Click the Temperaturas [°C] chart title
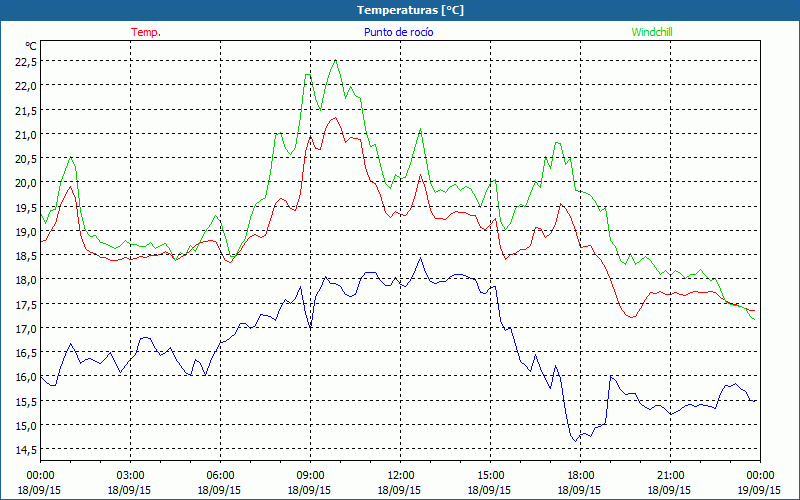Image resolution: width=800 pixels, height=500 pixels. 410,10
